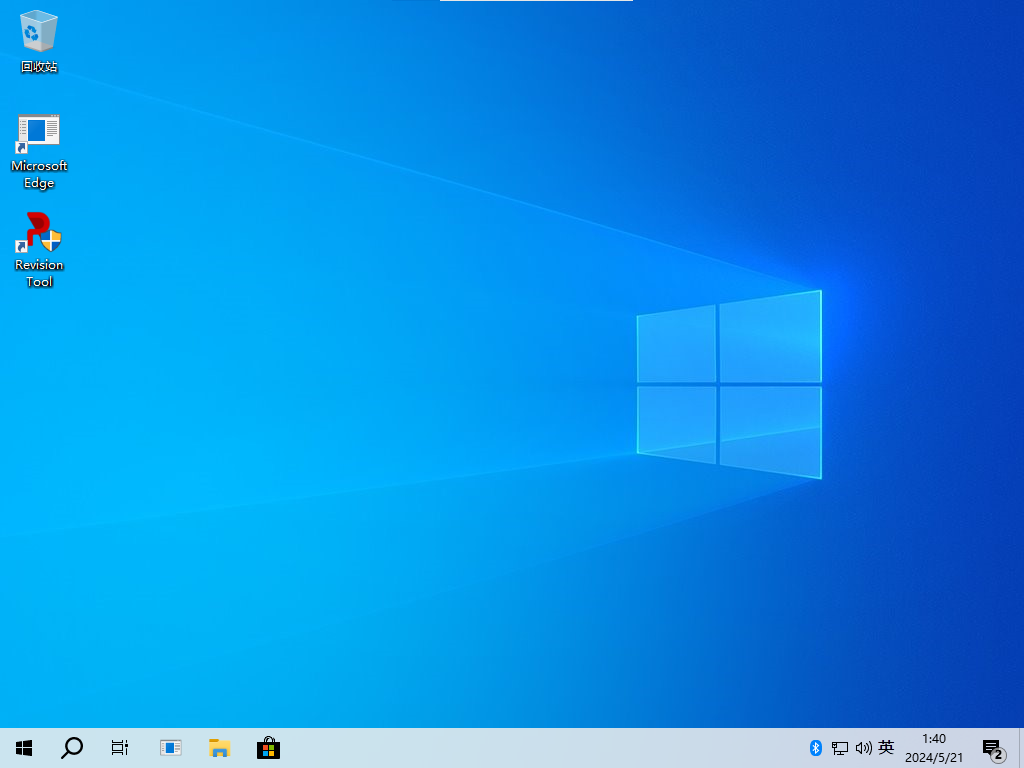Select the Revision Tool desktop shortcut
The height and width of the screenshot is (768, 1024).
[x=39, y=250]
